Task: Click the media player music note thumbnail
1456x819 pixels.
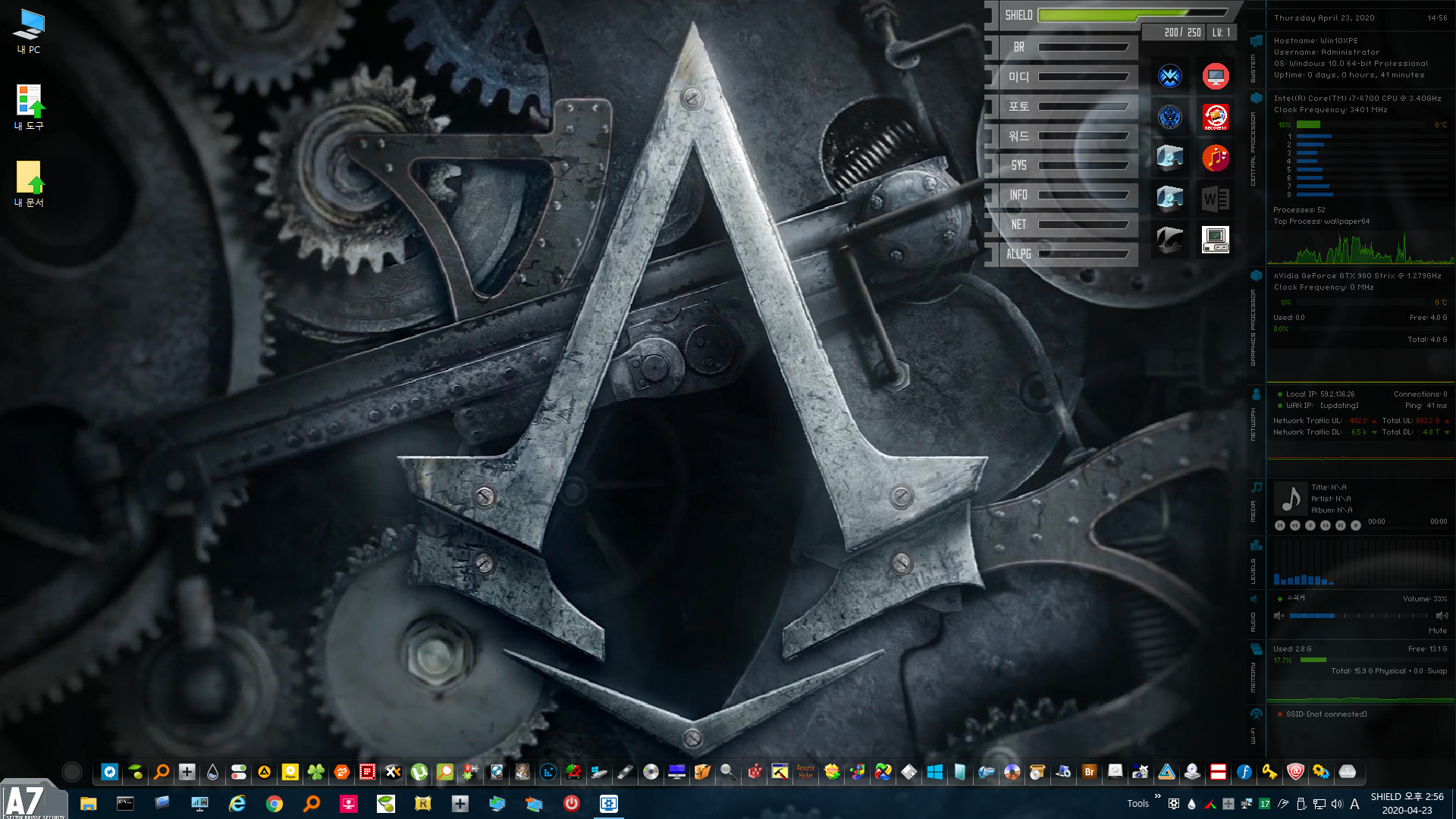Action: click(x=1291, y=499)
